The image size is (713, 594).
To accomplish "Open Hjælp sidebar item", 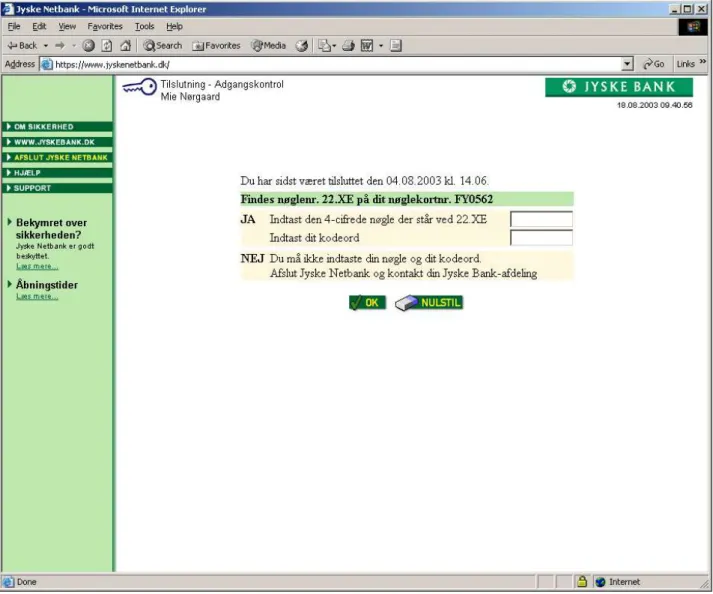I will pos(57,173).
